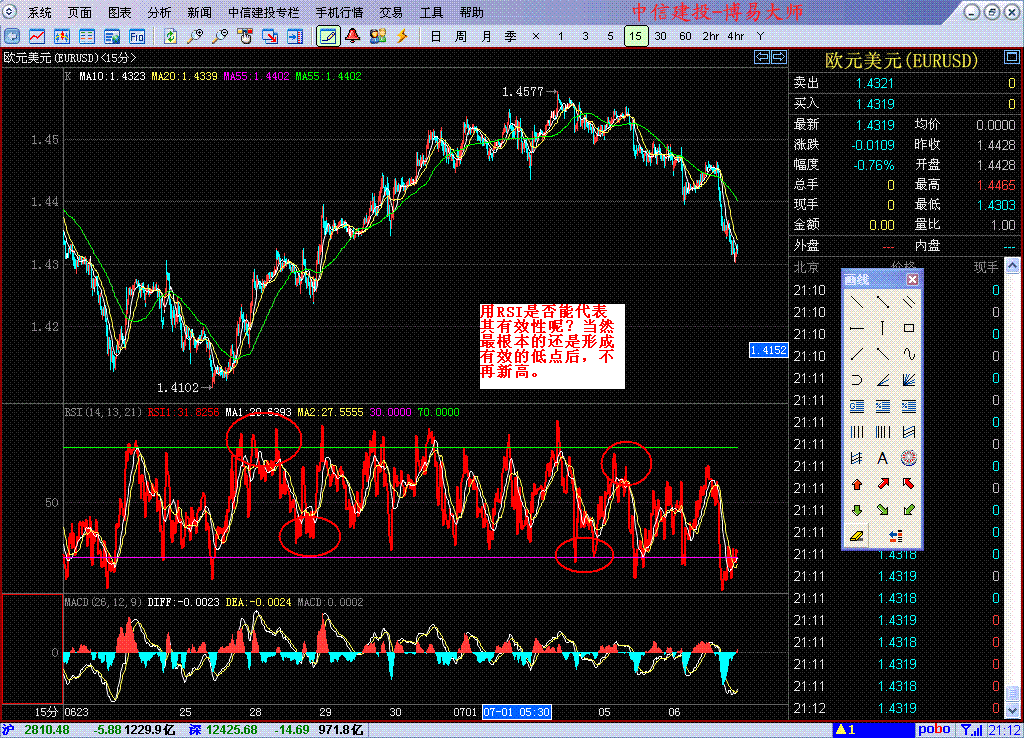The height and width of the screenshot is (738, 1024).
Task: Click the signal strength icon in status bar
Action: click(x=972, y=730)
